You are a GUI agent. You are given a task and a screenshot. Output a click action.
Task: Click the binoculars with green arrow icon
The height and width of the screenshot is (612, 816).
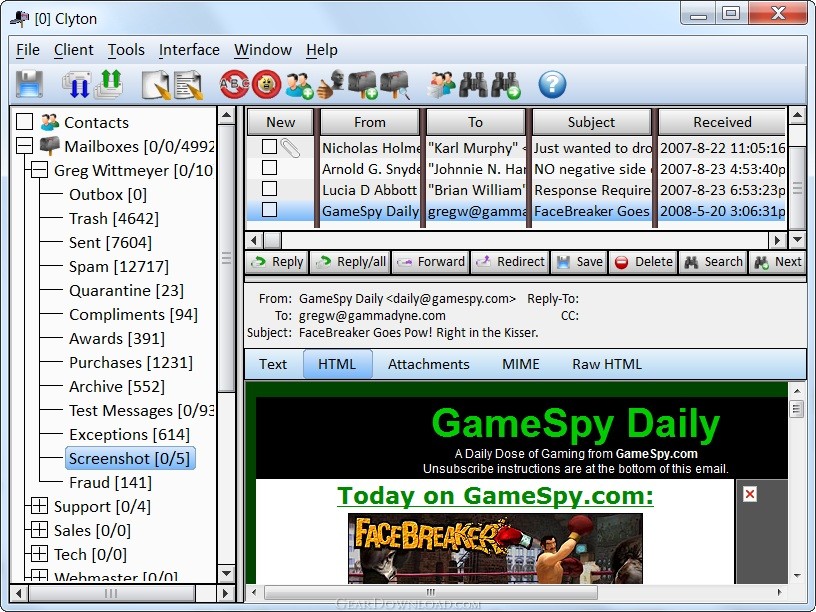click(506, 85)
